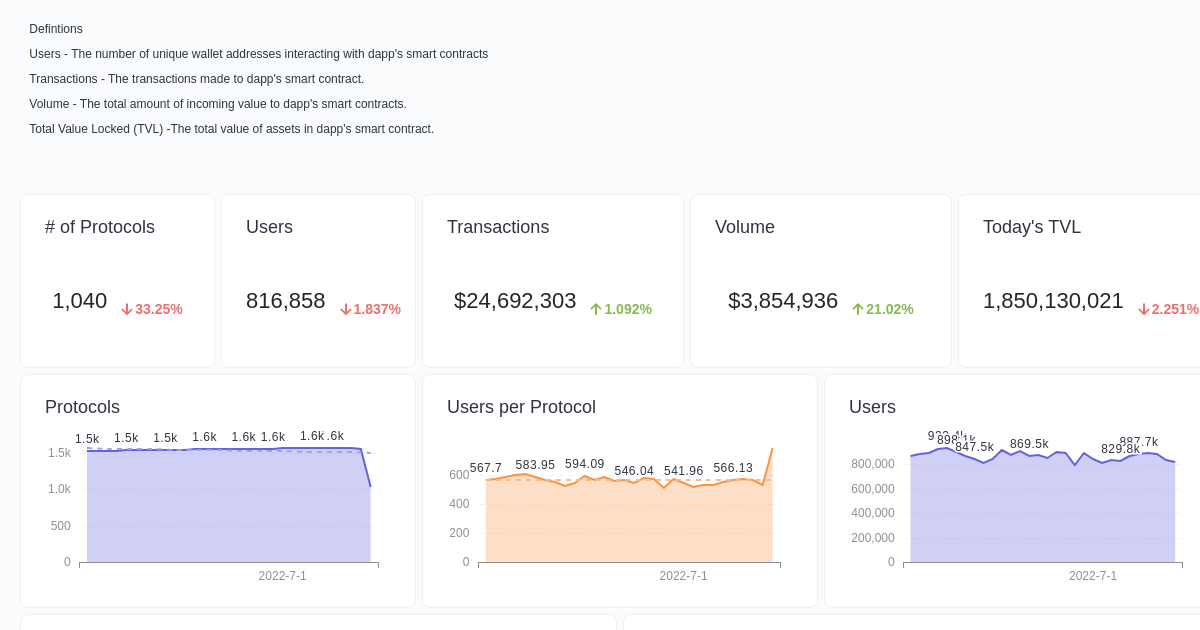Click the Total Value Locked definition line

232,128
